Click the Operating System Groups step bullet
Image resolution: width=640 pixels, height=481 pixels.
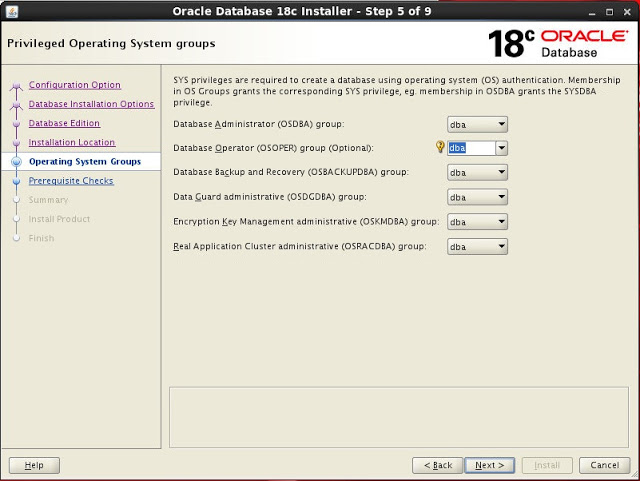tap(16, 162)
